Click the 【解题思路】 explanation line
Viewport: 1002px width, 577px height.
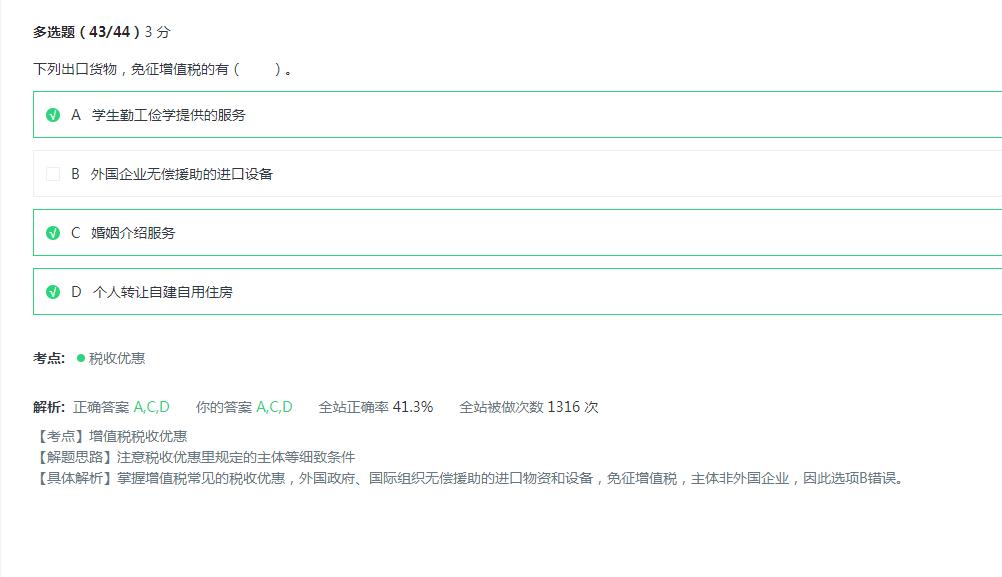(194, 457)
